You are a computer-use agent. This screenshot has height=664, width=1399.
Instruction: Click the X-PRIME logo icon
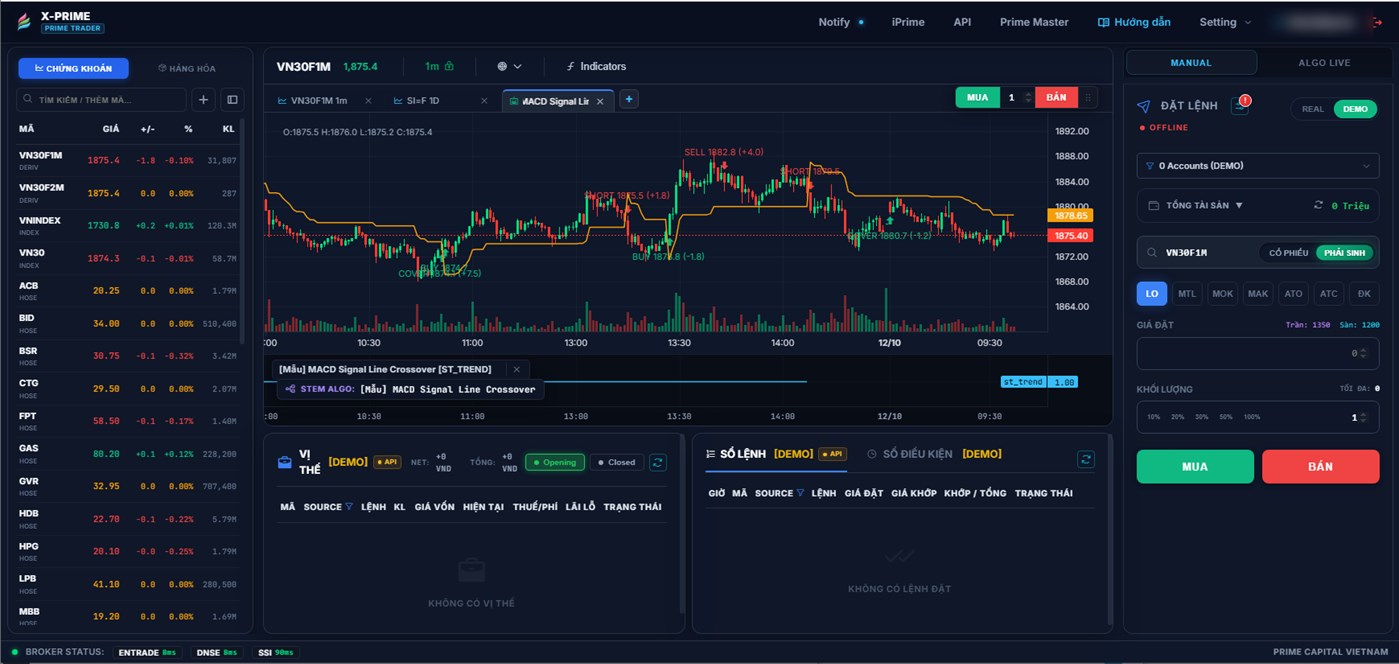[24, 22]
